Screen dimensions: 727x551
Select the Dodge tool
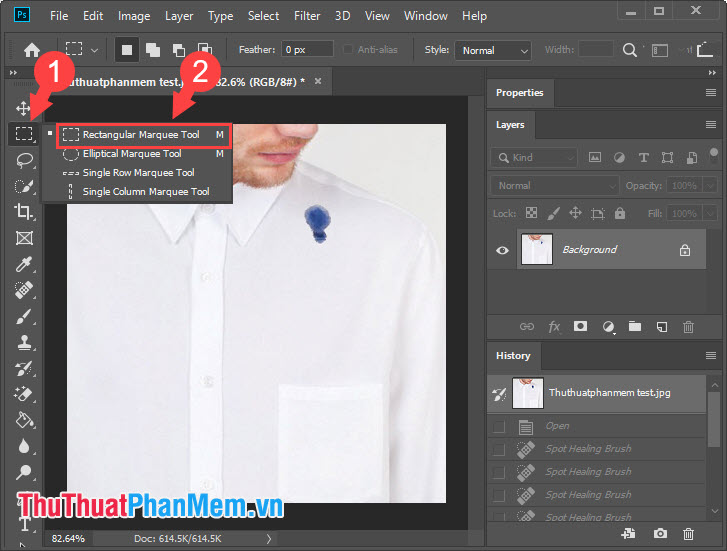(x=24, y=472)
